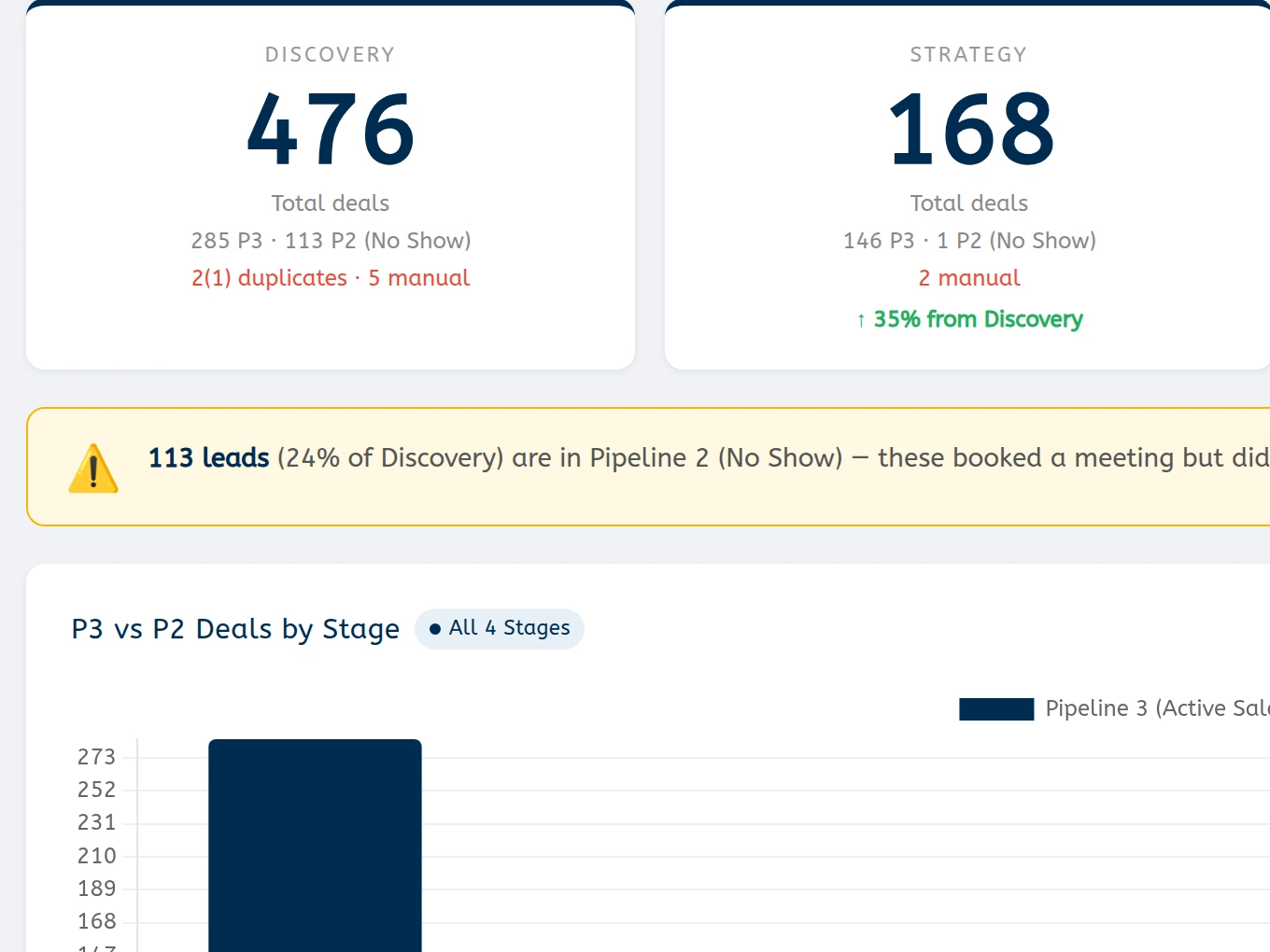Click '2 manual' red text in Strategy card
This screenshot has height=952, width=1270.
[969, 278]
